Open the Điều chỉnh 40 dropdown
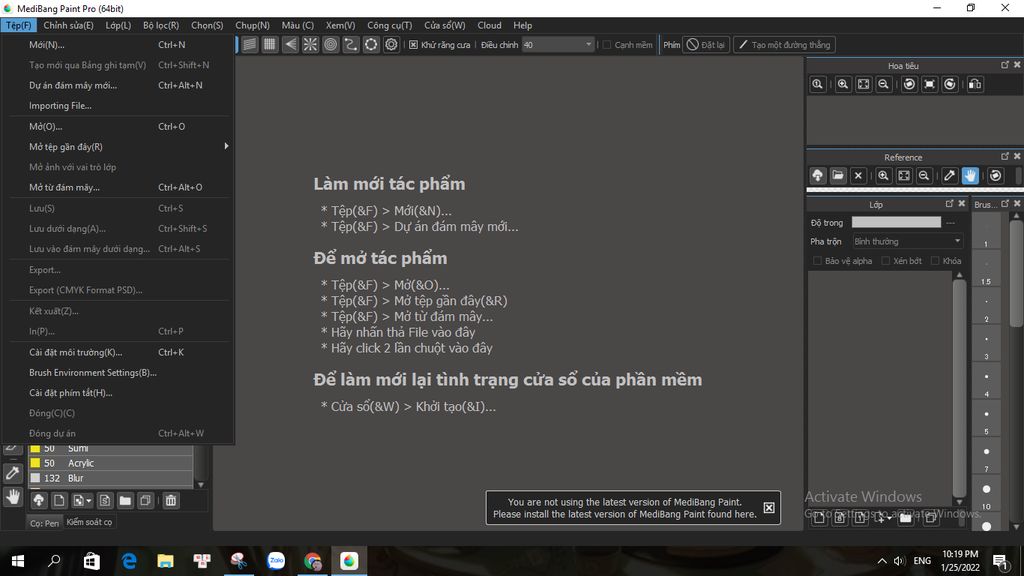This screenshot has height=576, width=1024. point(558,45)
